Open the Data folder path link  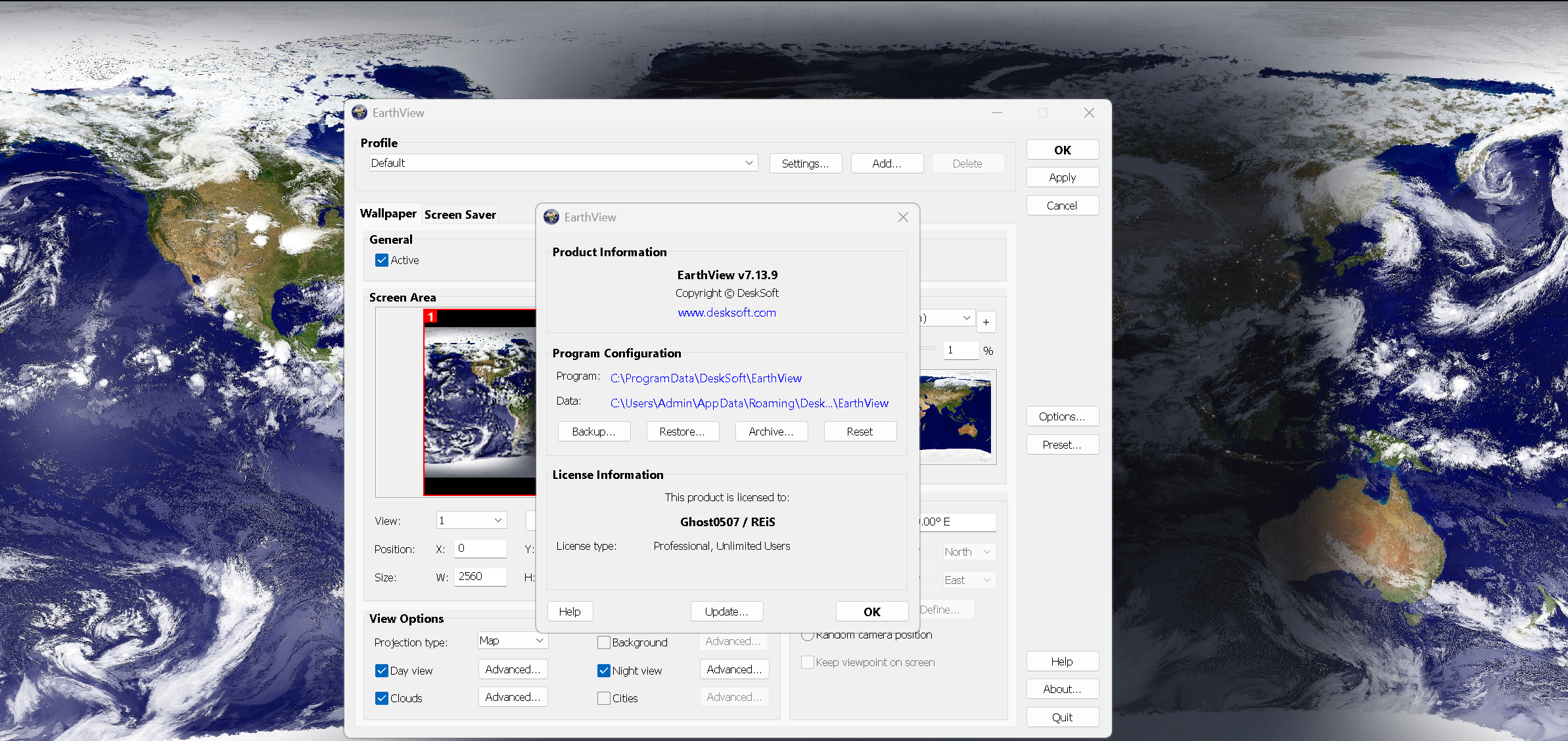749,403
